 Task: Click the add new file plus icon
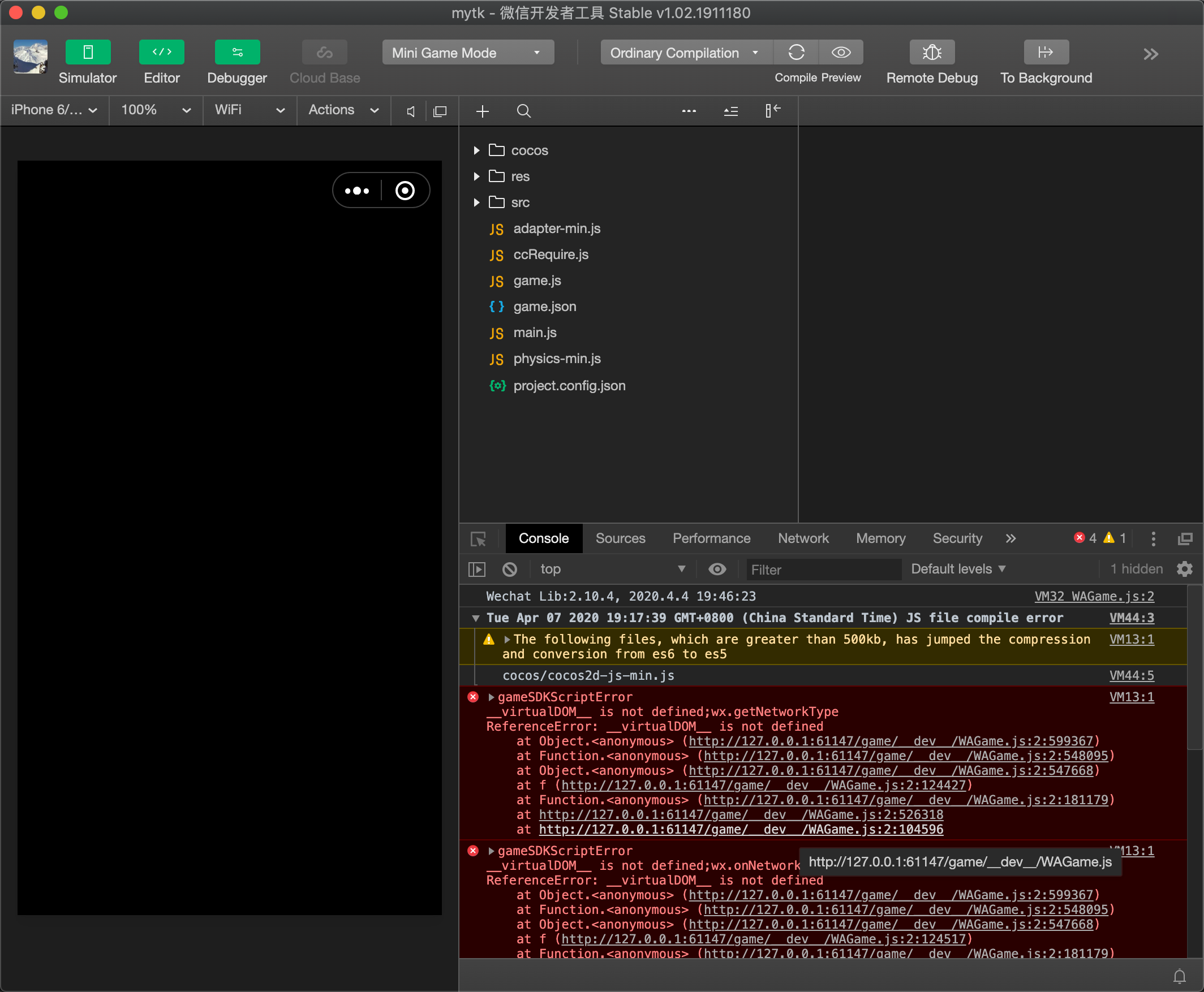tap(483, 111)
